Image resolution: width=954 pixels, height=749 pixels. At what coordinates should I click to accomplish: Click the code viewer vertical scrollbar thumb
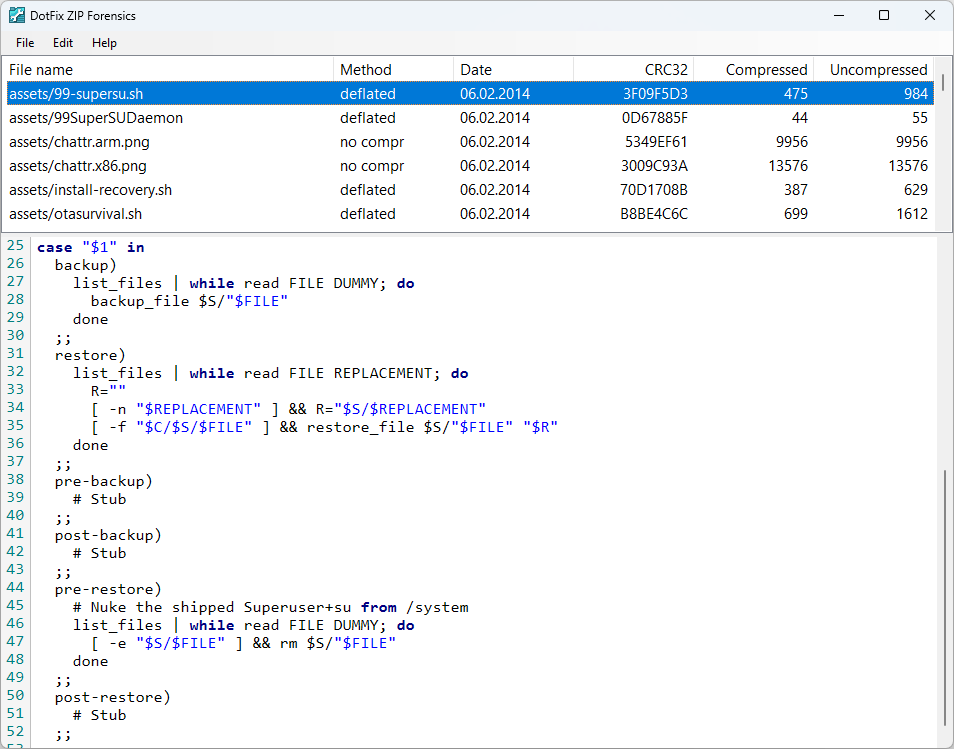point(945,597)
